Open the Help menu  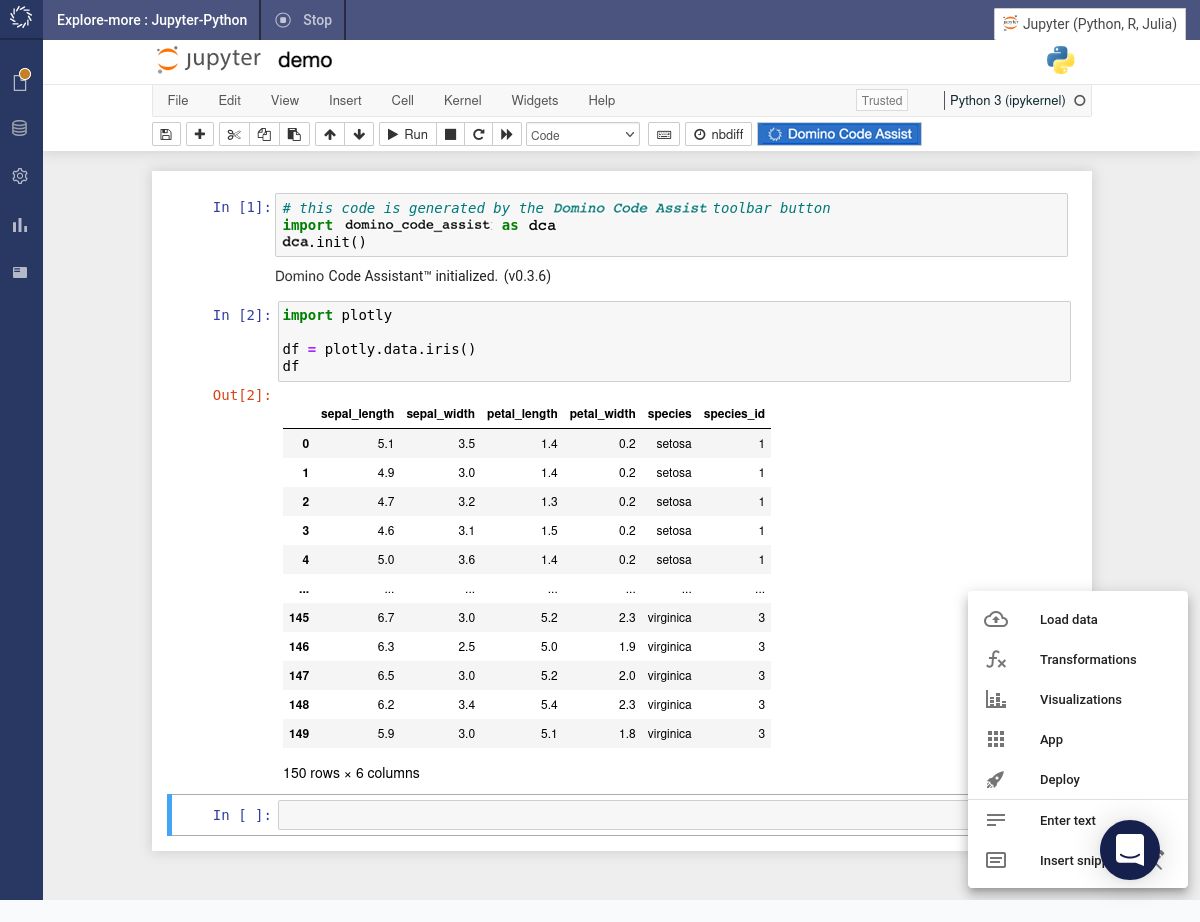(x=602, y=100)
